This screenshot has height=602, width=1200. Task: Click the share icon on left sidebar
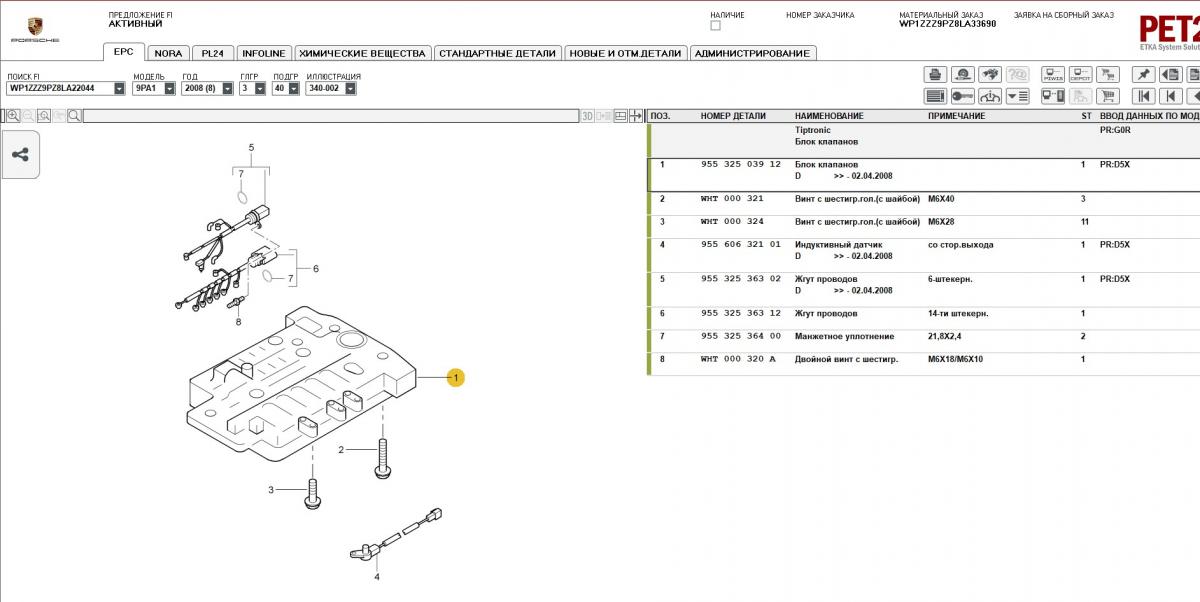20,155
